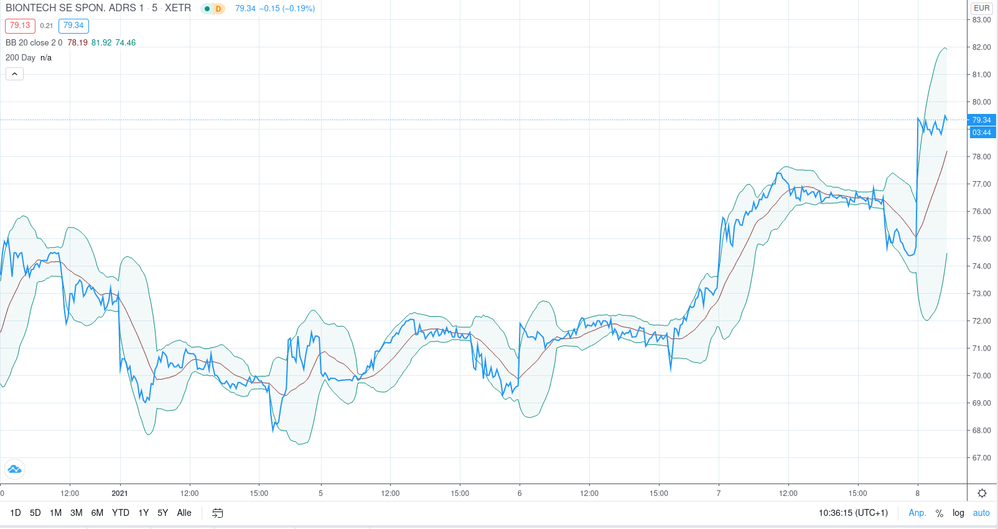
Task: Select the 1D time range
Action: (15, 513)
